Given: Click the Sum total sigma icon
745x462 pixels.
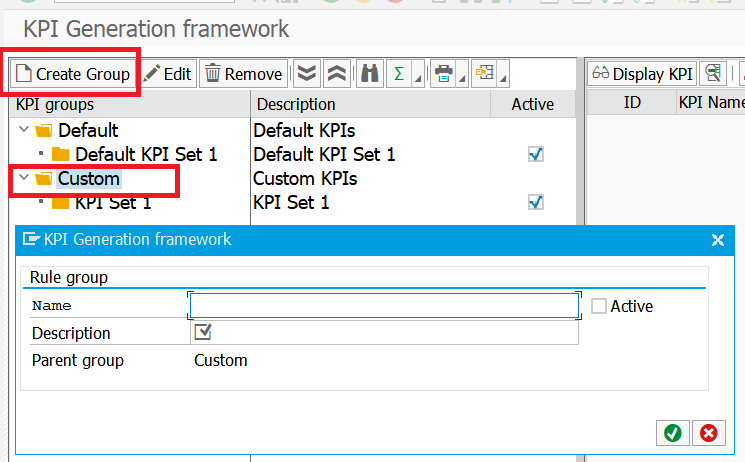Looking at the screenshot, I should 399,74.
